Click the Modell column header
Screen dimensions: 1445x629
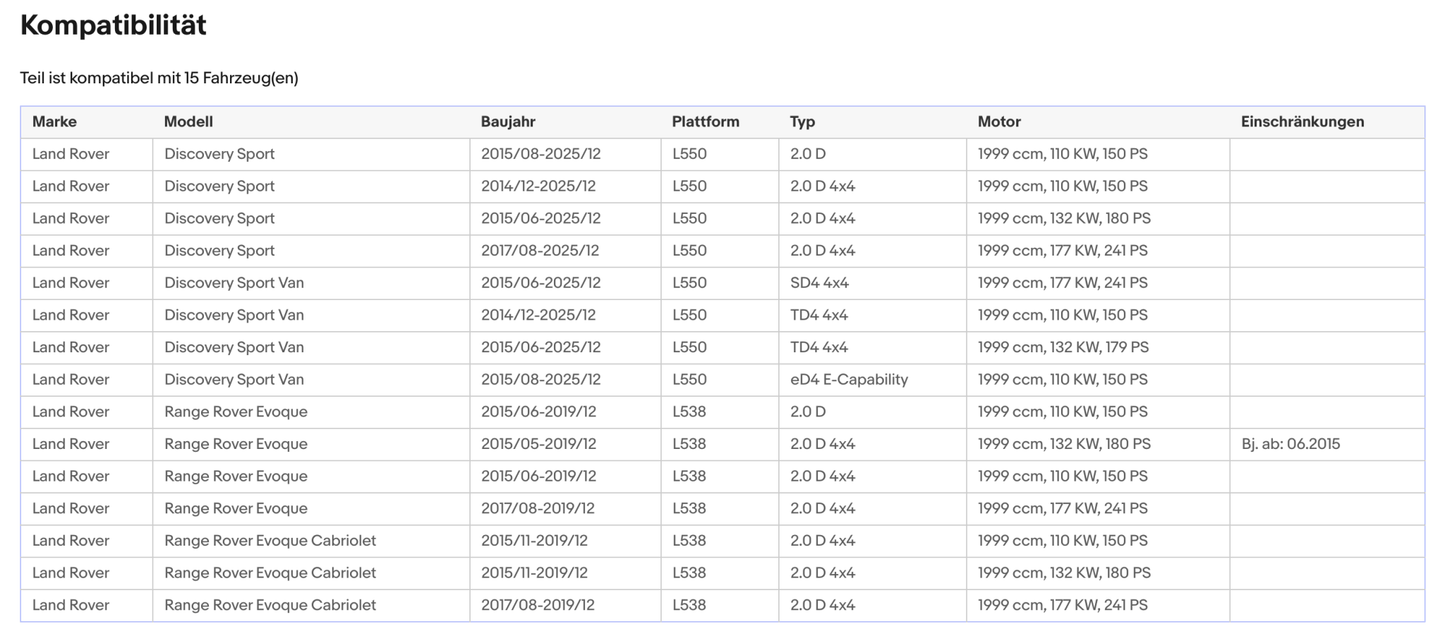click(188, 122)
